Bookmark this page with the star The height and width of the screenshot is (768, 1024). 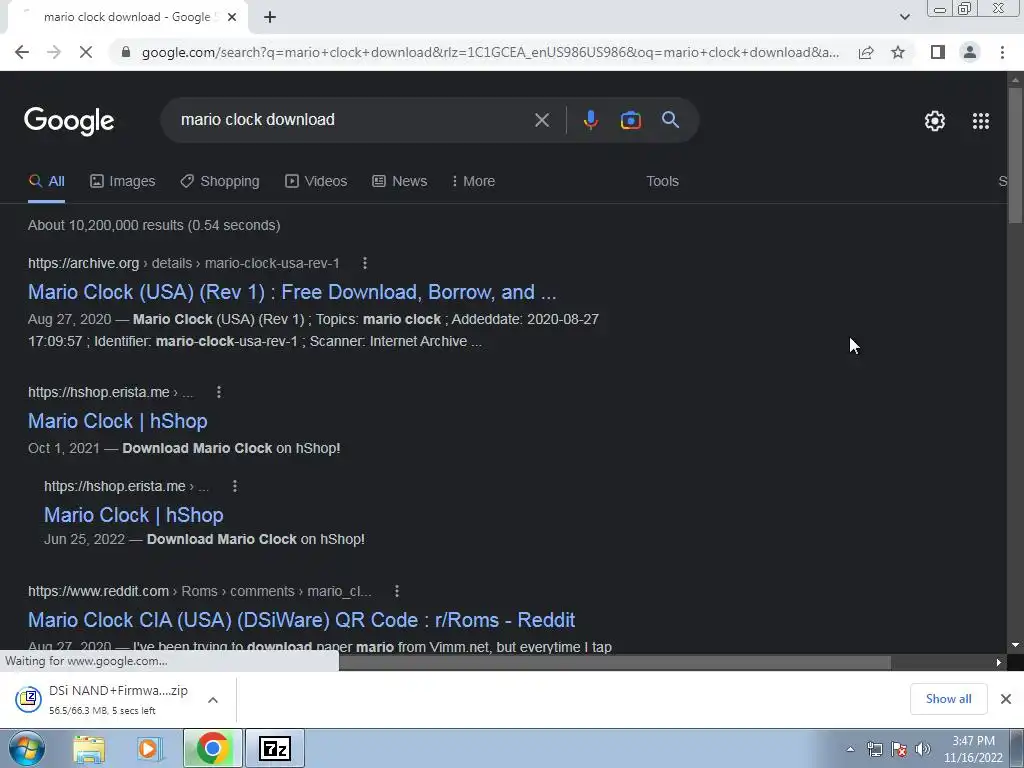pos(898,52)
